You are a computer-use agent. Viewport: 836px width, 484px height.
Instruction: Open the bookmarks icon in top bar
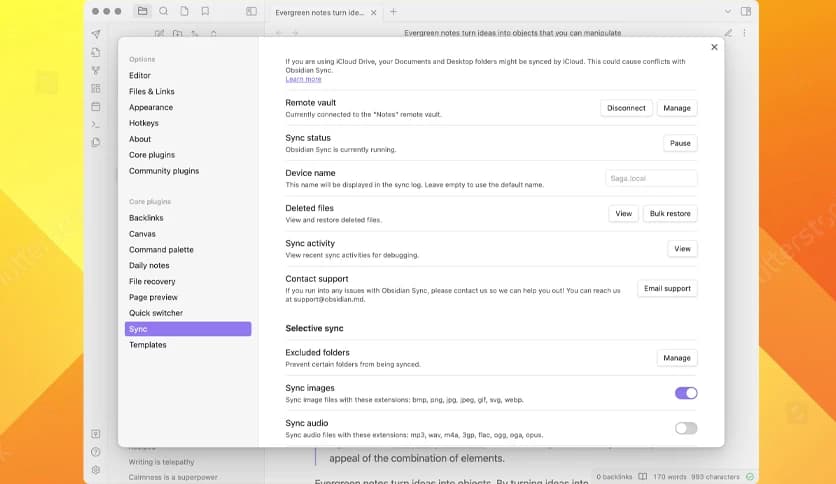(204, 11)
